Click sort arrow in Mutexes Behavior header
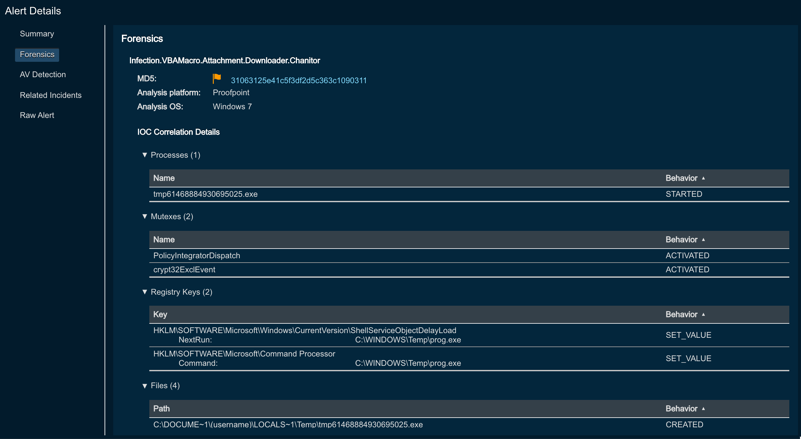The image size is (801, 439). click(x=703, y=240)
